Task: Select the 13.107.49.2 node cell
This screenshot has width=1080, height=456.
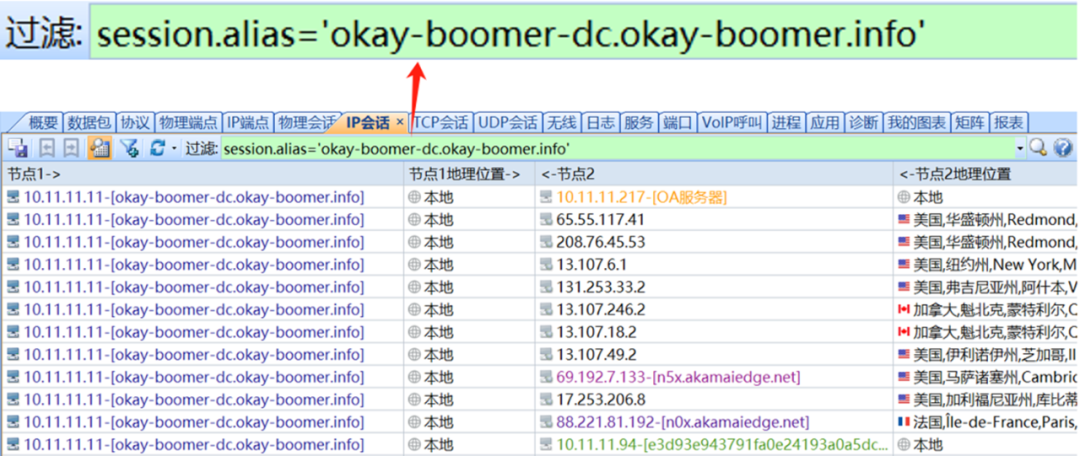Action: pos(714,355)
